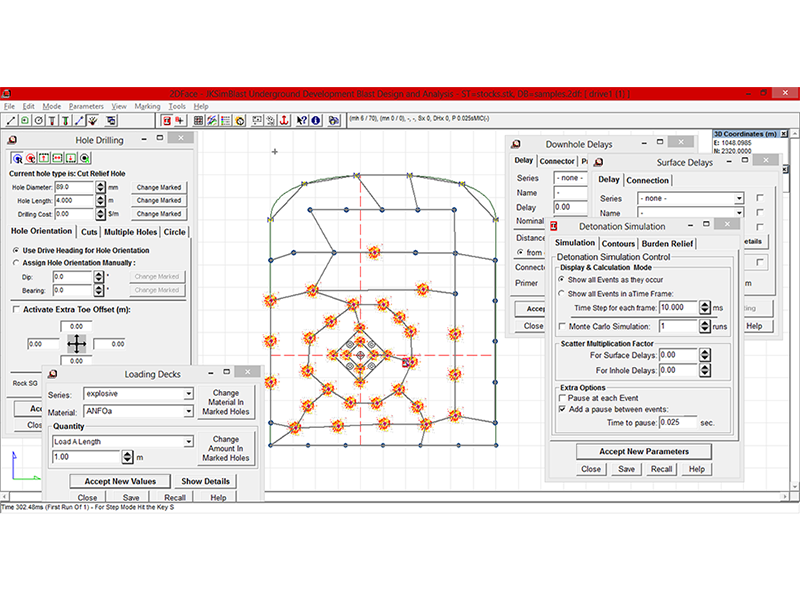Click the context help arrow-question icon
Image resolution: width=800 pixels, height=600 pixels.
click(x=301, y=120)
